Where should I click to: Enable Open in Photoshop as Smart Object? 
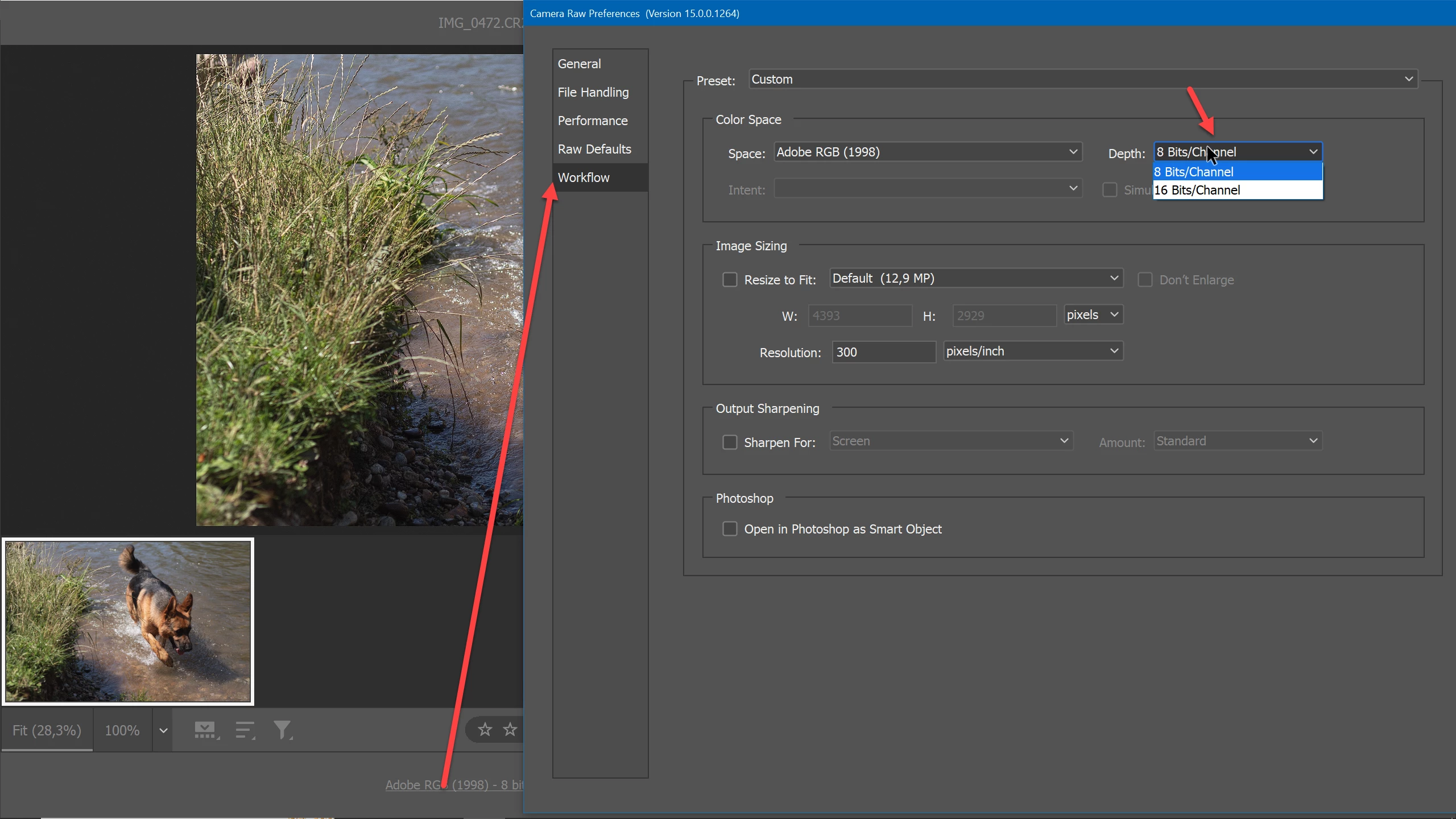click(730, 529)
